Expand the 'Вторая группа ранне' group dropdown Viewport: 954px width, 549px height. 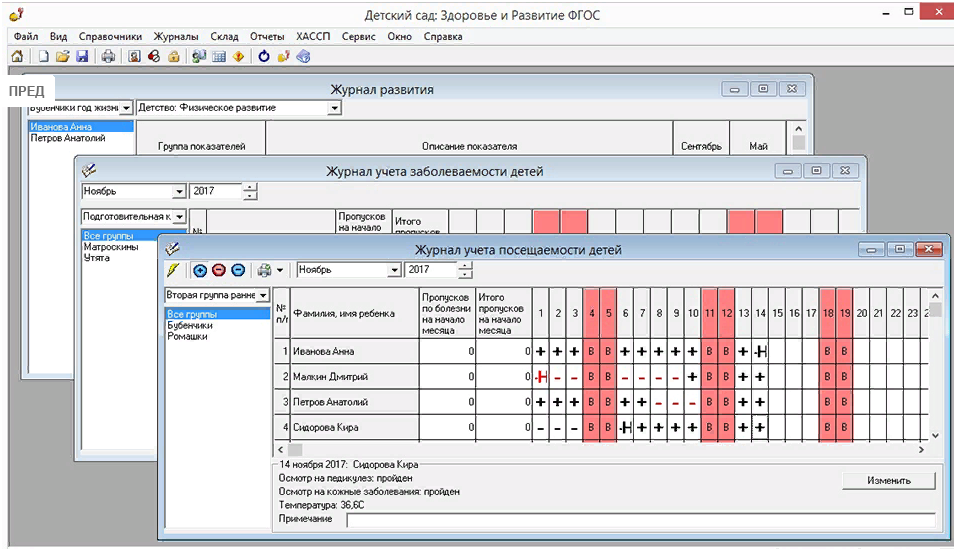(x=263, y=296)
